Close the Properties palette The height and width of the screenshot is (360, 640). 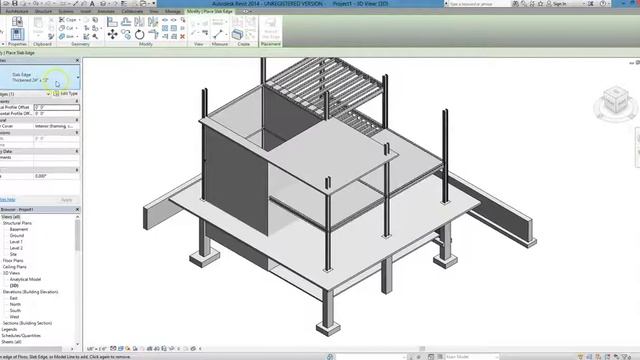click(x=78, y=60)
